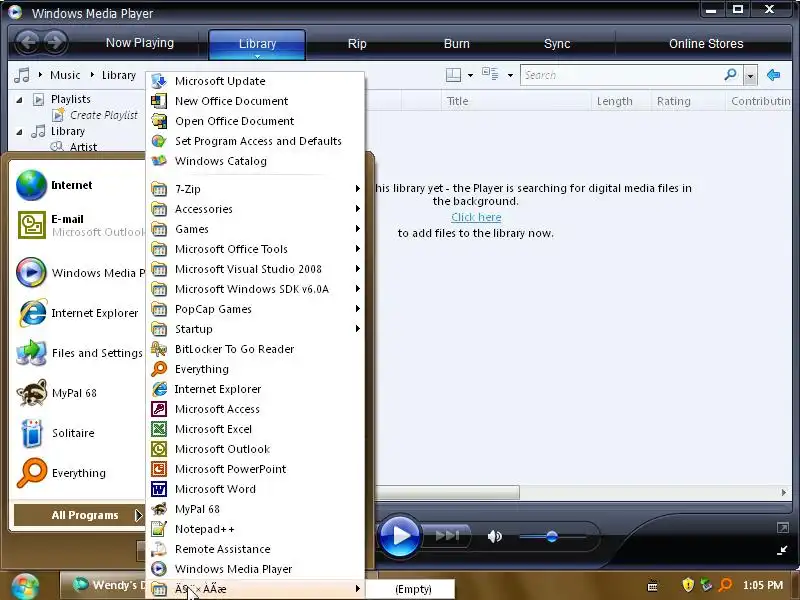Image resolution: width=800 pixels, height=600 pixels.
Task: Expand Microsoft Visual Studio 2008 submenu
Action: point(255,269)
